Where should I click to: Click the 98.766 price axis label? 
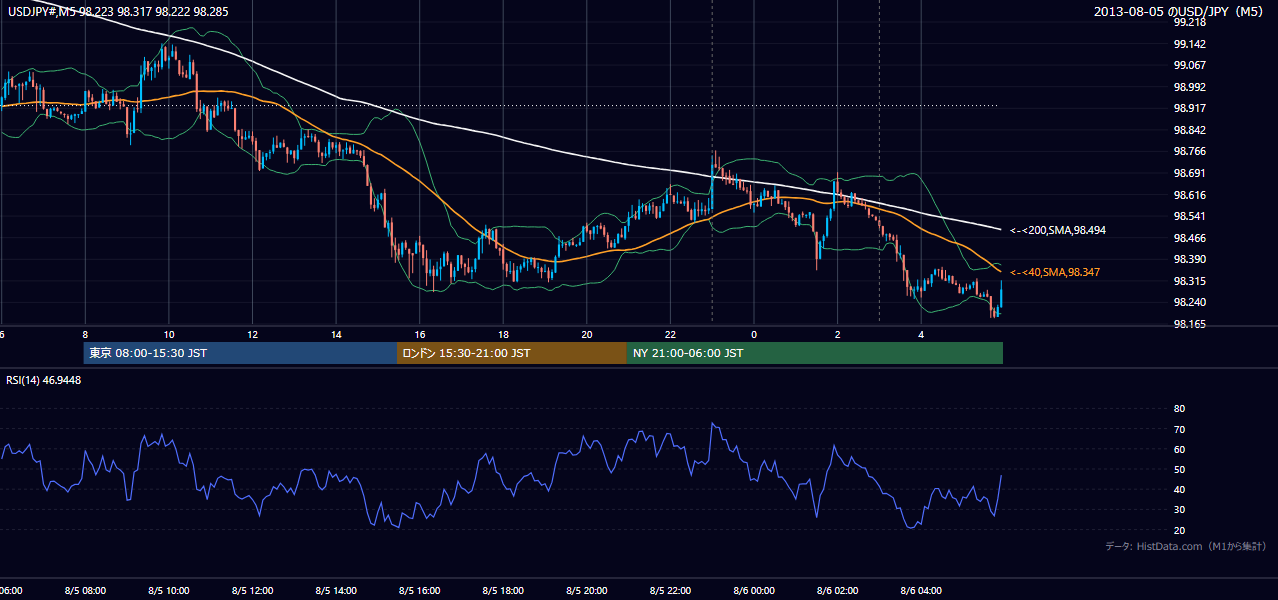point(1189,151)
